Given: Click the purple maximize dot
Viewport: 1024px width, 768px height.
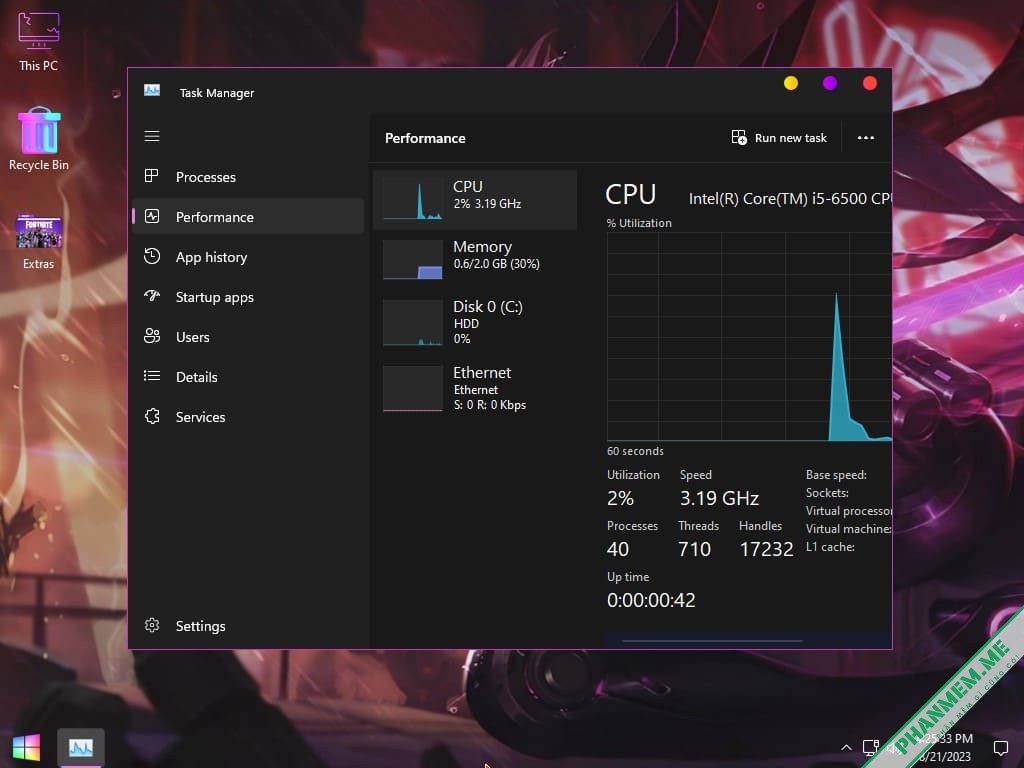Looking at the screenshot, I should (x=829, y=83).
